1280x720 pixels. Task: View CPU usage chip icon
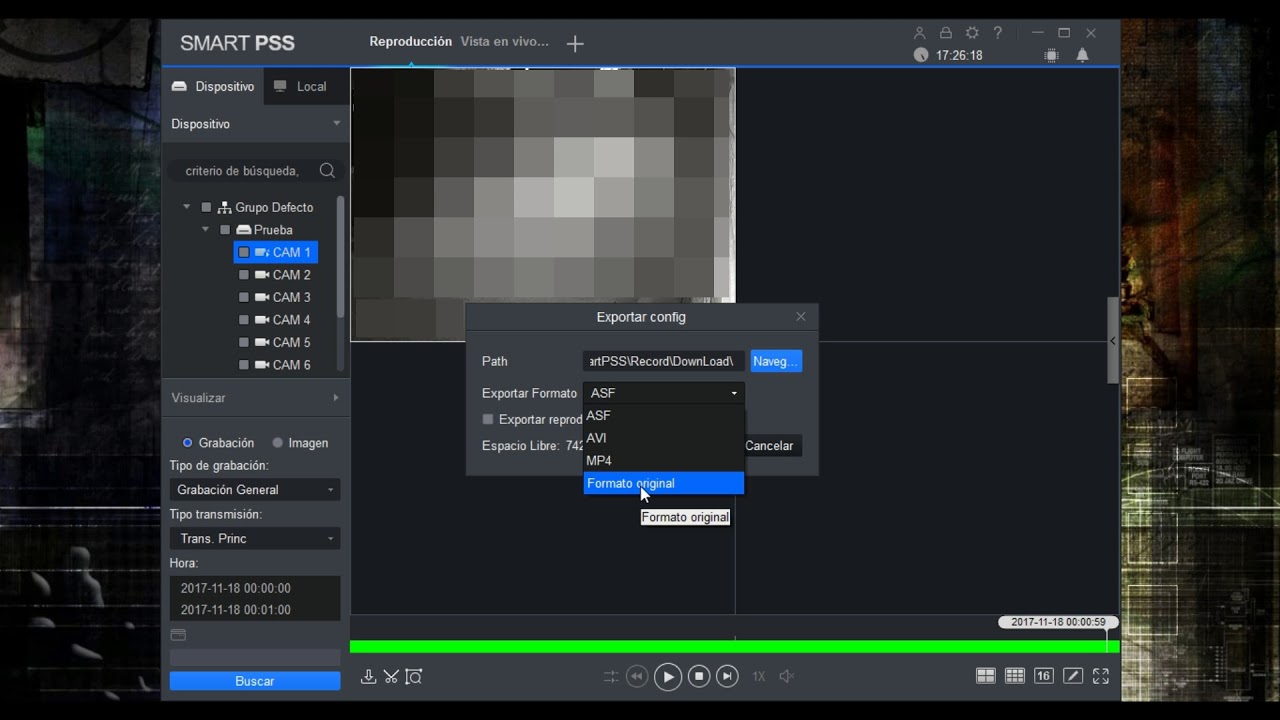click(1051, 56)
